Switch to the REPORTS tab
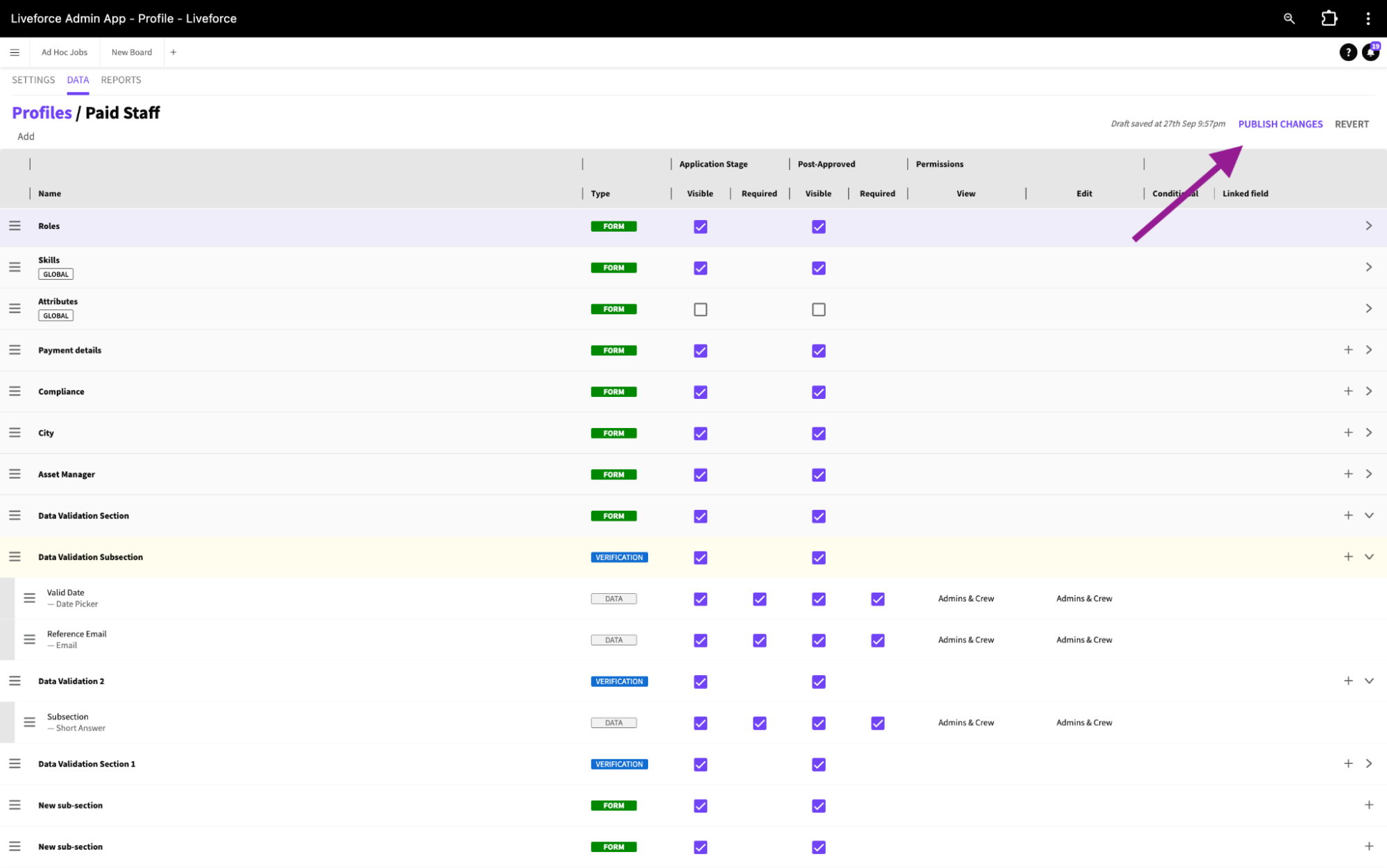The image size is (1387, 868). pos(121,80)
